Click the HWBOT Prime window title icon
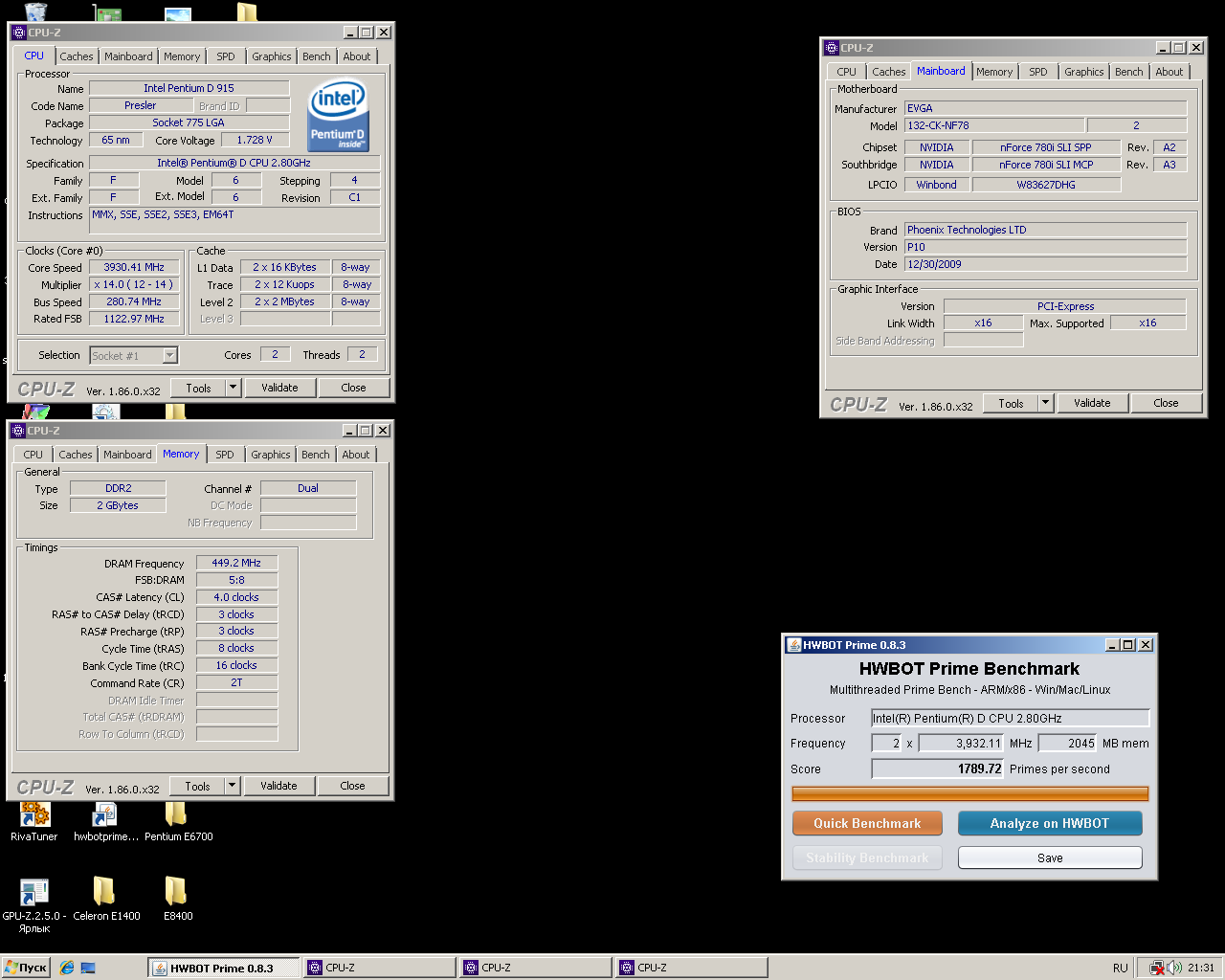 793,644
